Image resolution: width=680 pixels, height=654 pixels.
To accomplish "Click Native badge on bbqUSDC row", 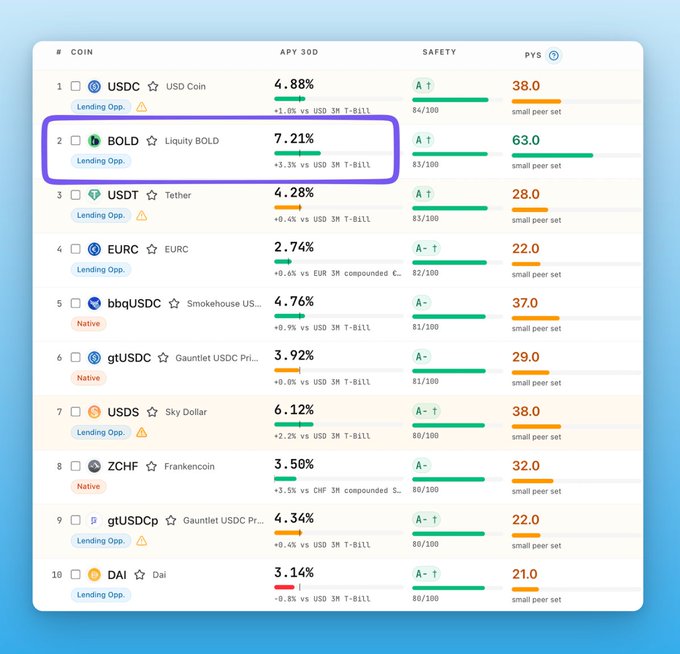I will click(x=88, y=324).
